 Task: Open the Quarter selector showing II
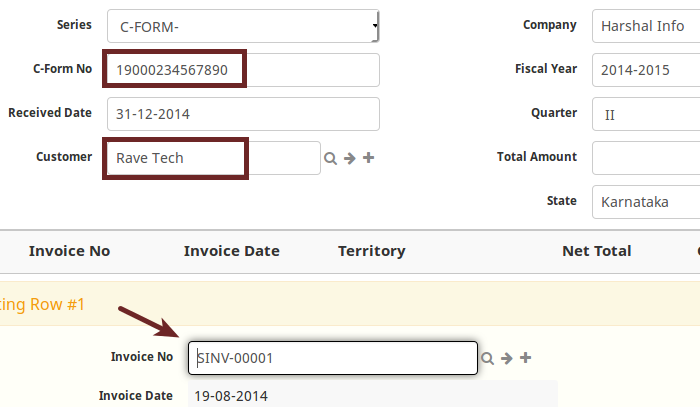tap(645, 114)
